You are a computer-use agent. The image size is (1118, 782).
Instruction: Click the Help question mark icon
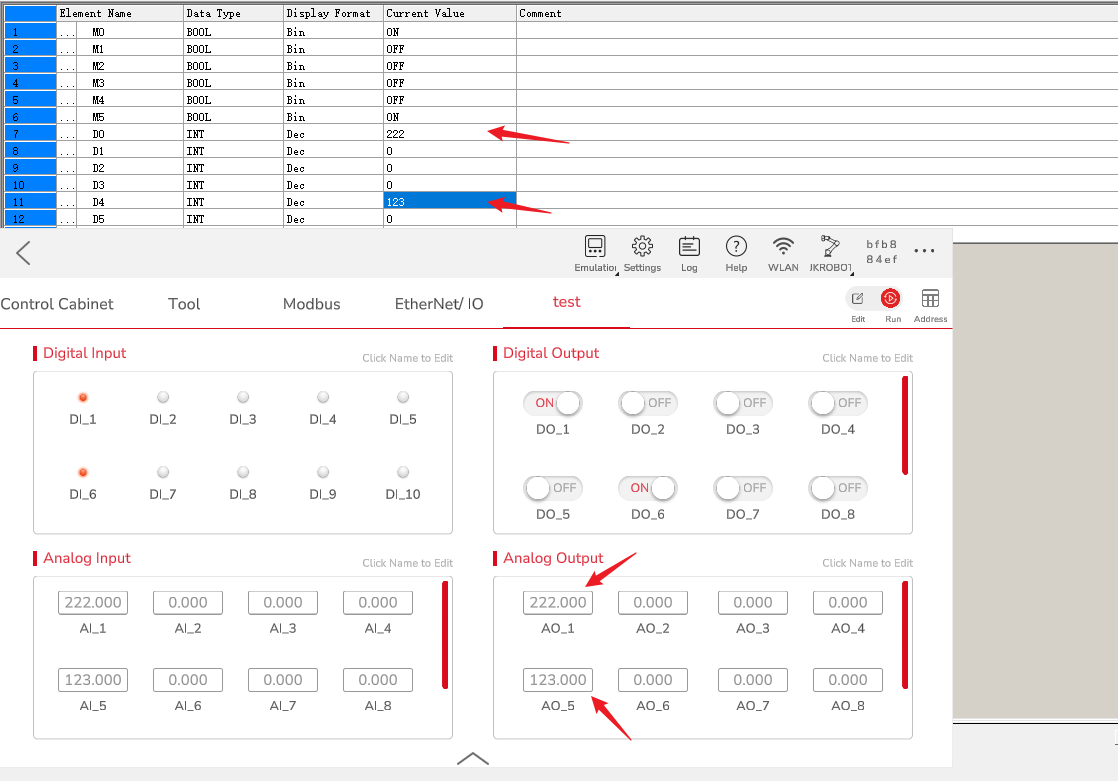click(736, 247)
